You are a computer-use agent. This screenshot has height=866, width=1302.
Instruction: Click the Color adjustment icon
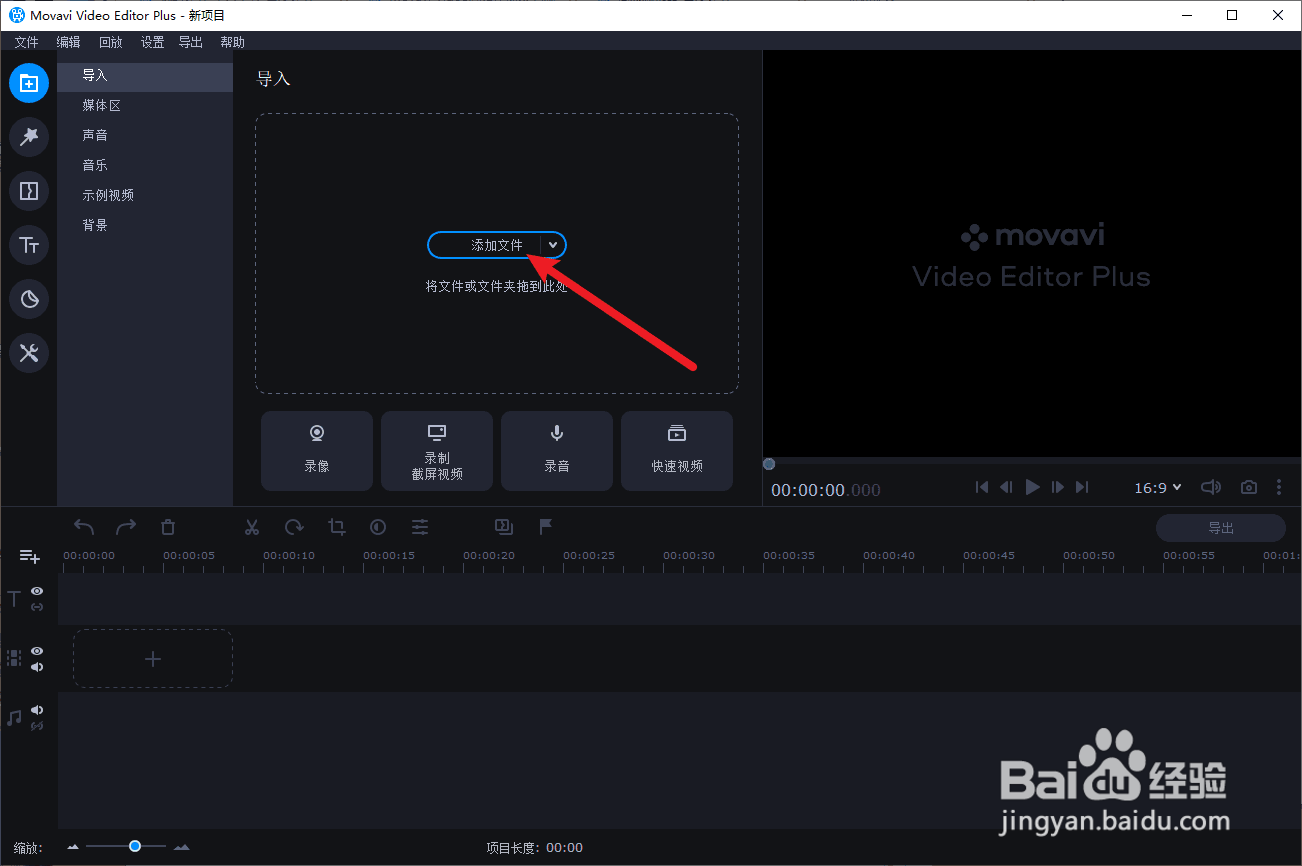click(378, 527)
